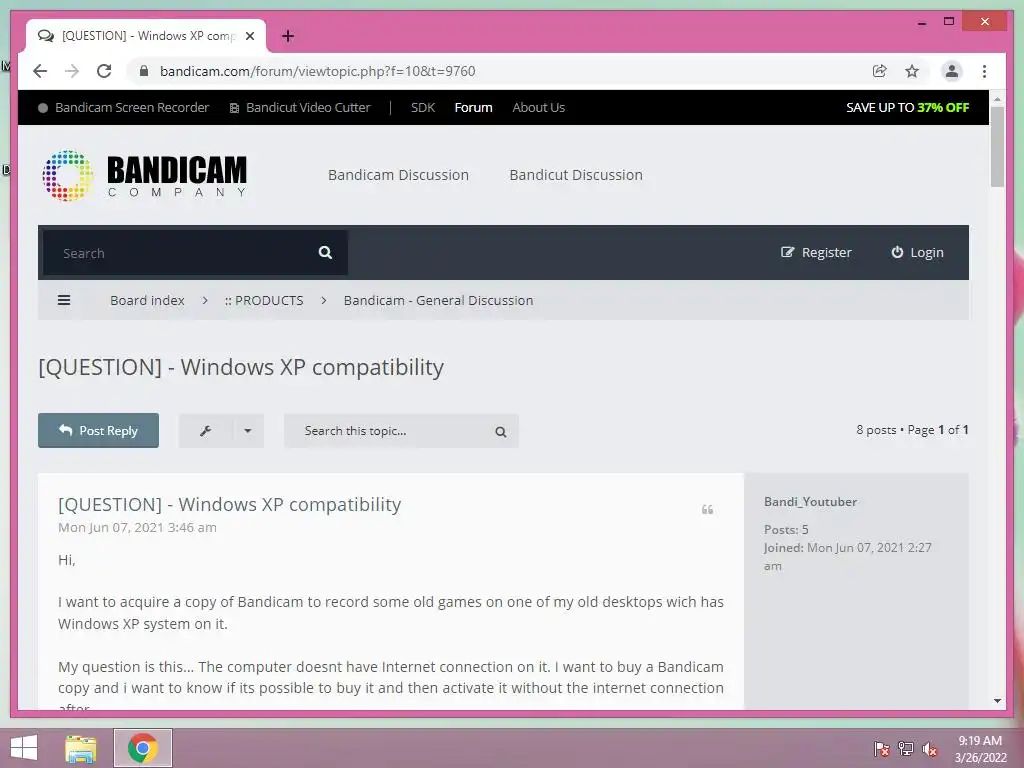
Task: Click the page scrollbar thumb
Action: click(997, 146)
